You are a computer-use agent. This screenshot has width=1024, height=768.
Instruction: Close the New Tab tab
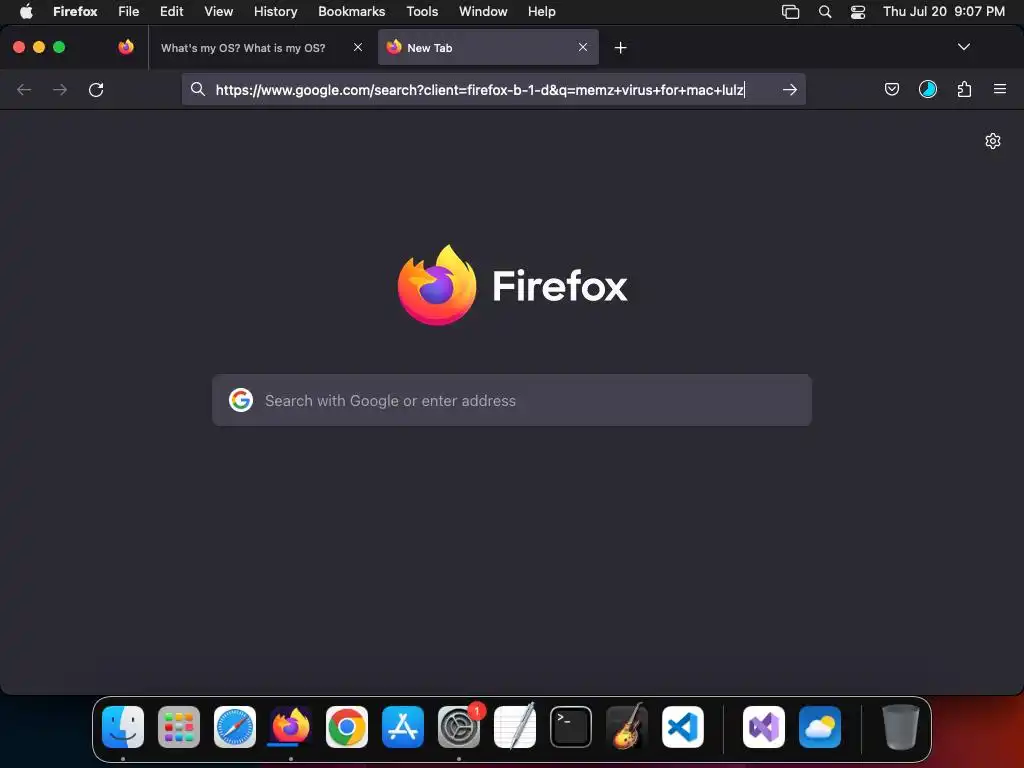(583, 47)
